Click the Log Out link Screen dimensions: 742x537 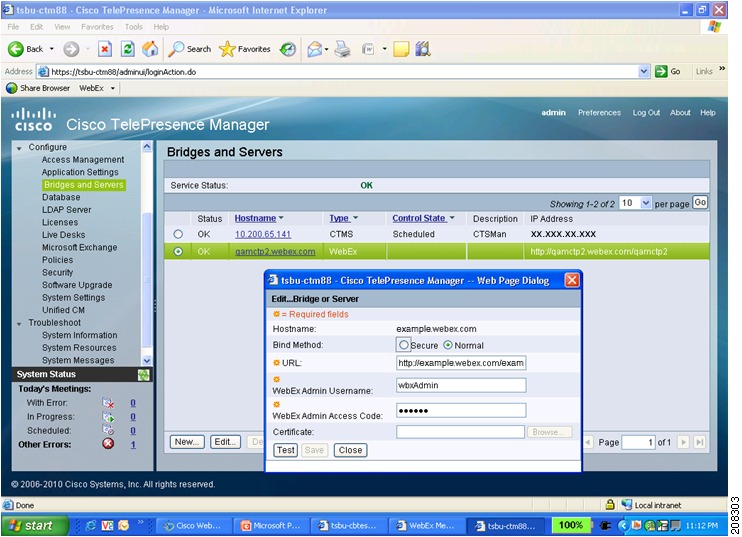pyautogui.click(x=646, y=113)
